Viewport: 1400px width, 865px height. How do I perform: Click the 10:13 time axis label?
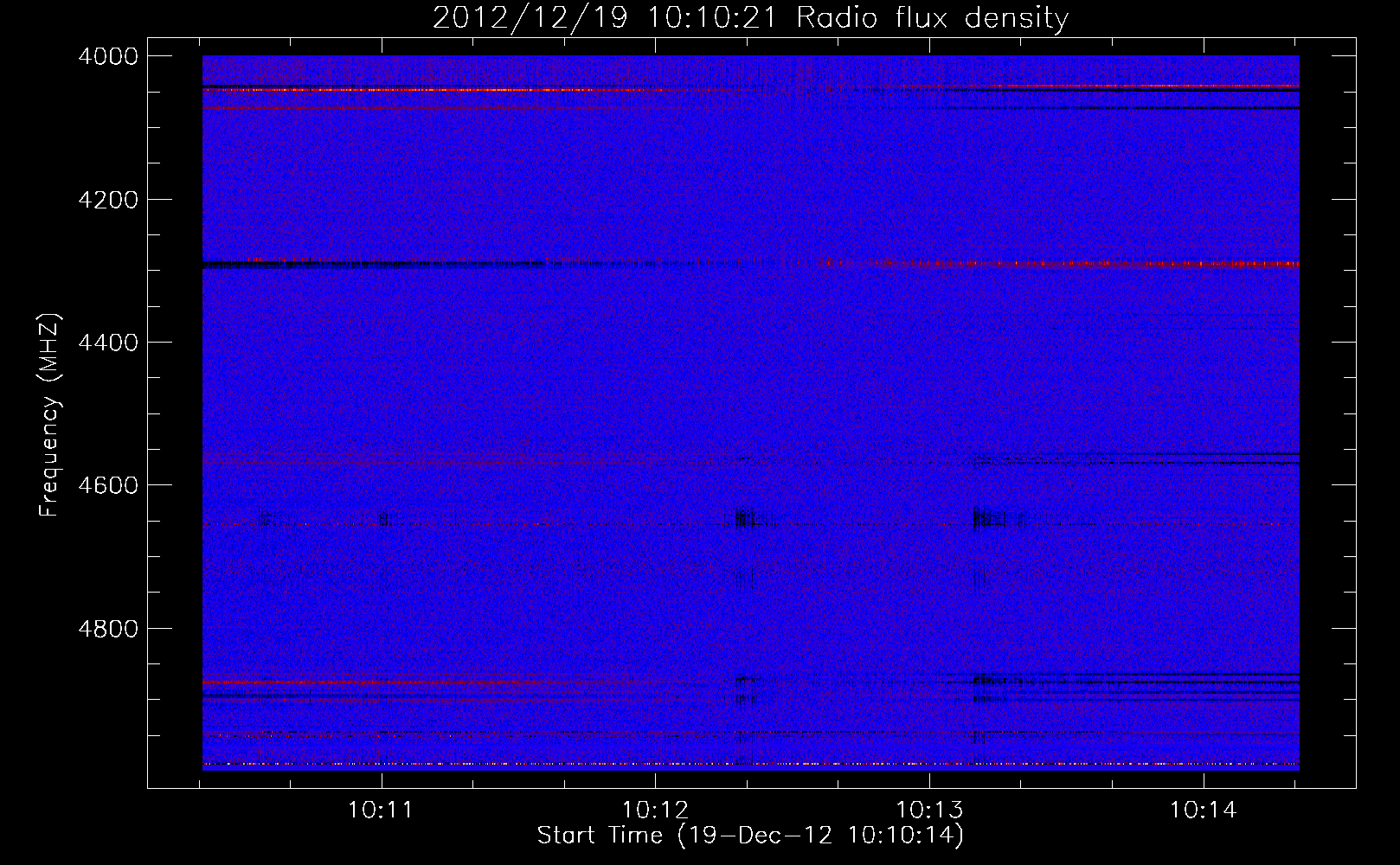click(929, 811)
